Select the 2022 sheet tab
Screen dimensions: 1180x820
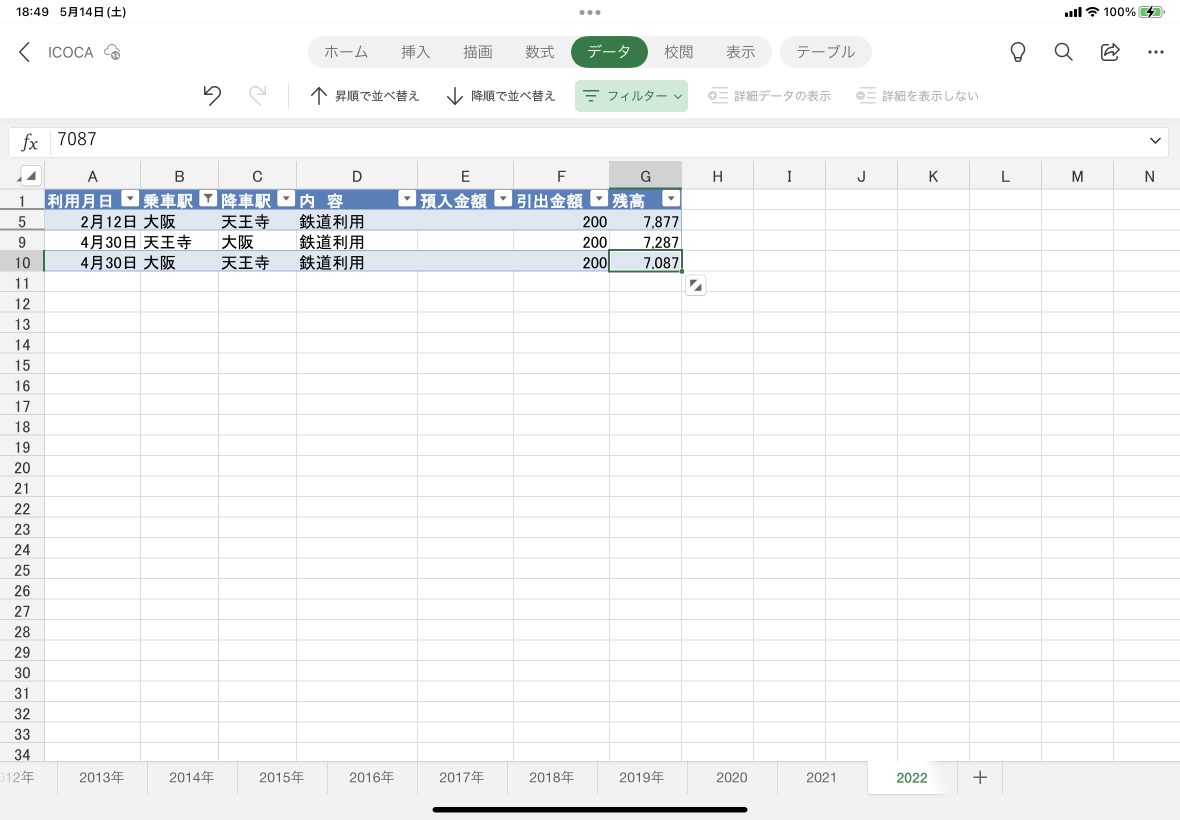pos(912,777)
